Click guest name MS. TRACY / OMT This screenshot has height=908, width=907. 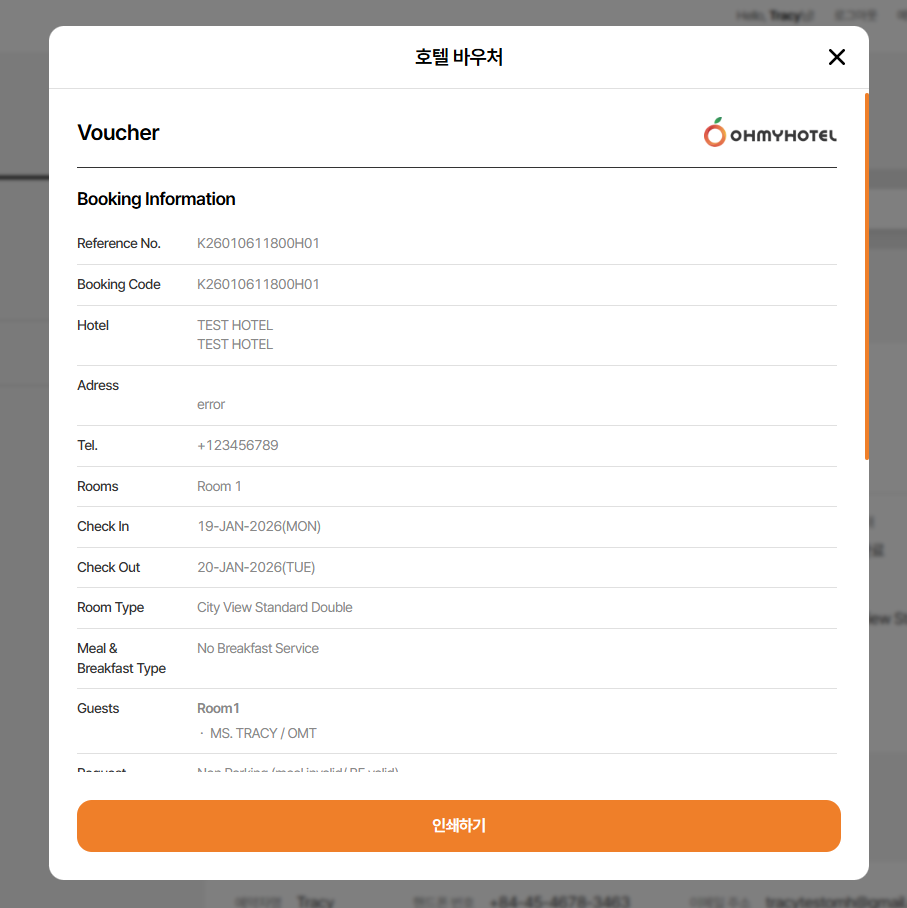[263, 734]
